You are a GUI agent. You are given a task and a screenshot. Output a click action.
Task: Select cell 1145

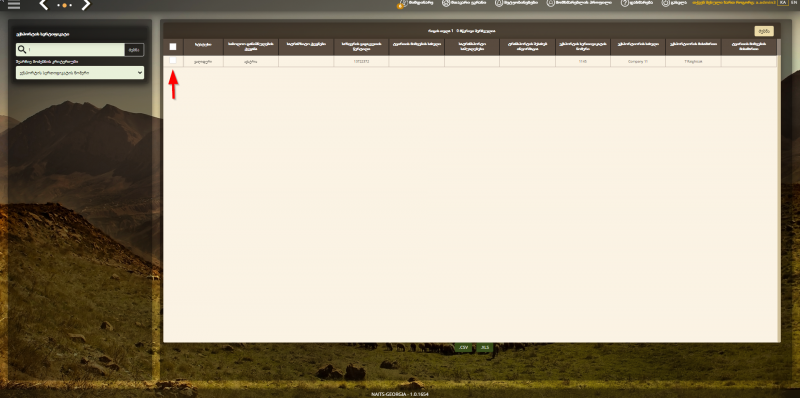tap(583, 61)
